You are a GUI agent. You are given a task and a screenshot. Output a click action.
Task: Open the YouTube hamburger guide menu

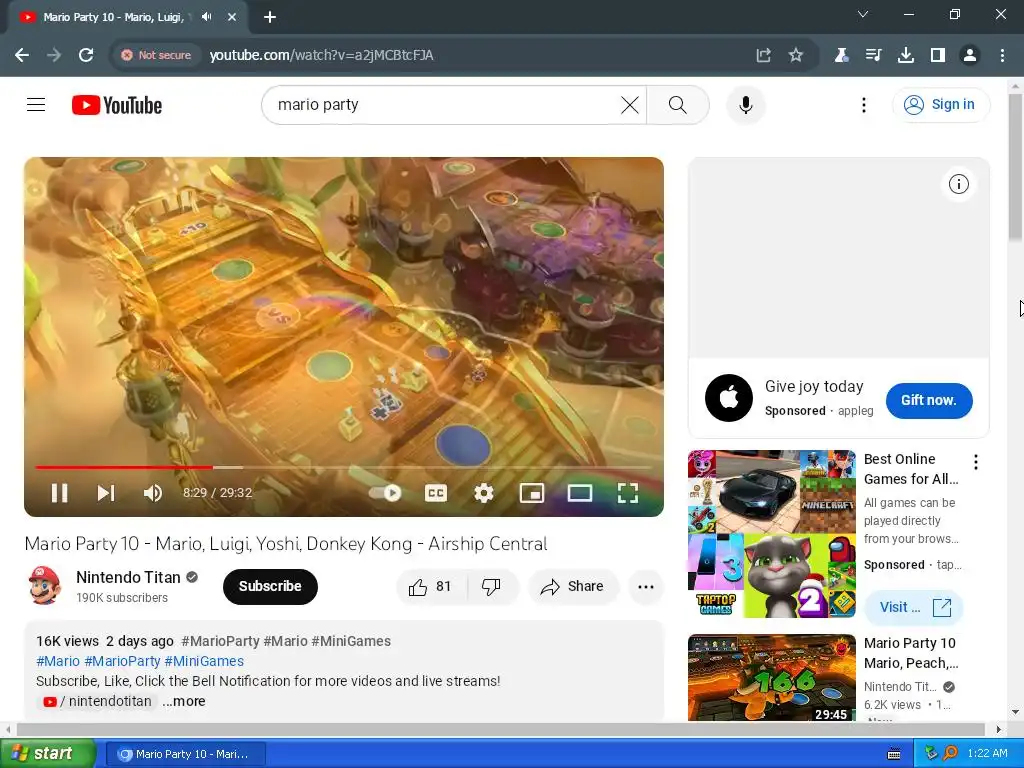coord(36,104)
